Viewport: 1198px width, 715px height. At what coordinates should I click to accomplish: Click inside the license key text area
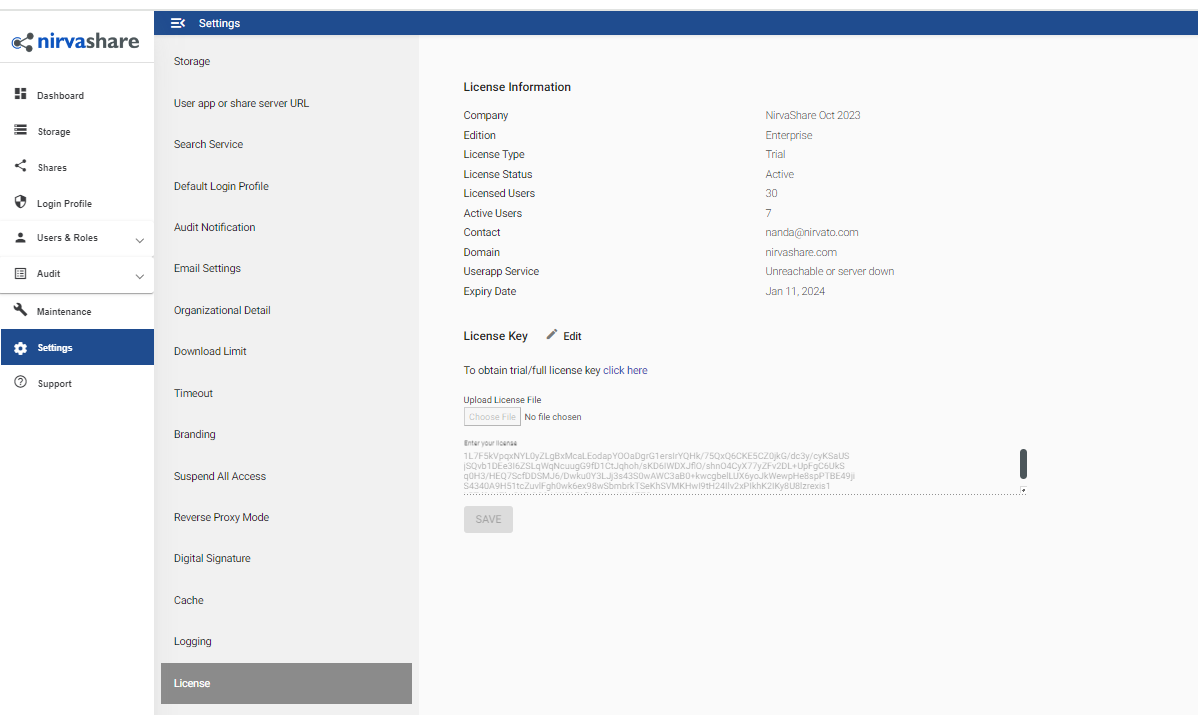(740, 465)
